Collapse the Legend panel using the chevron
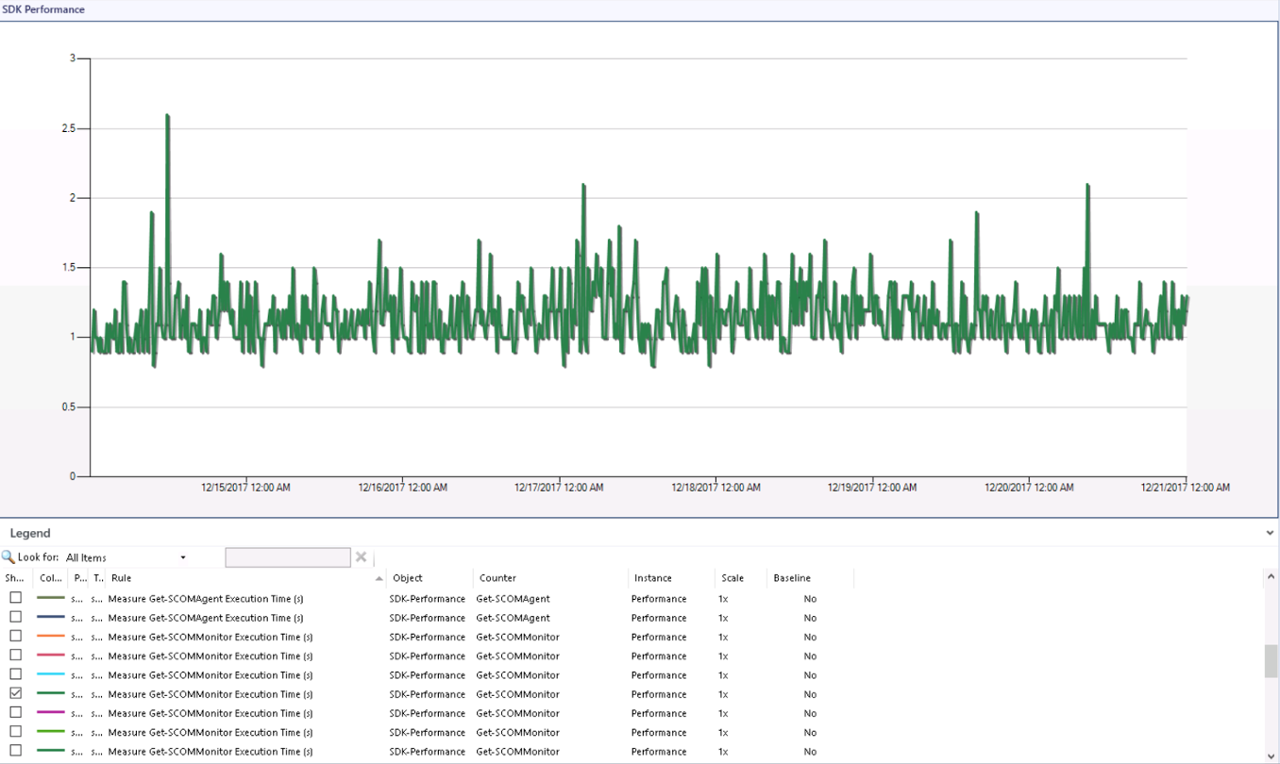Viewport: 1280px width, 764px height. (x=1270, y=534)
